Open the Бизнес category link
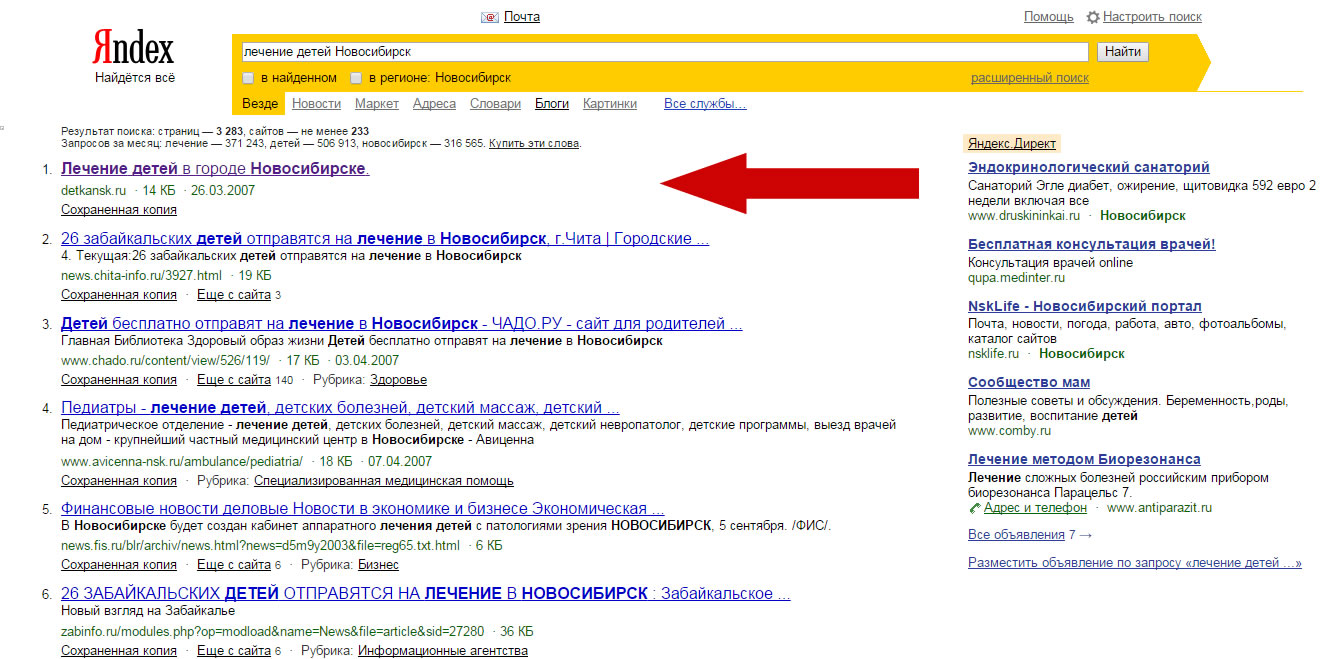The width and height of the screenshot is (1338, 659). pyautogui.click(x=378, y=565)
